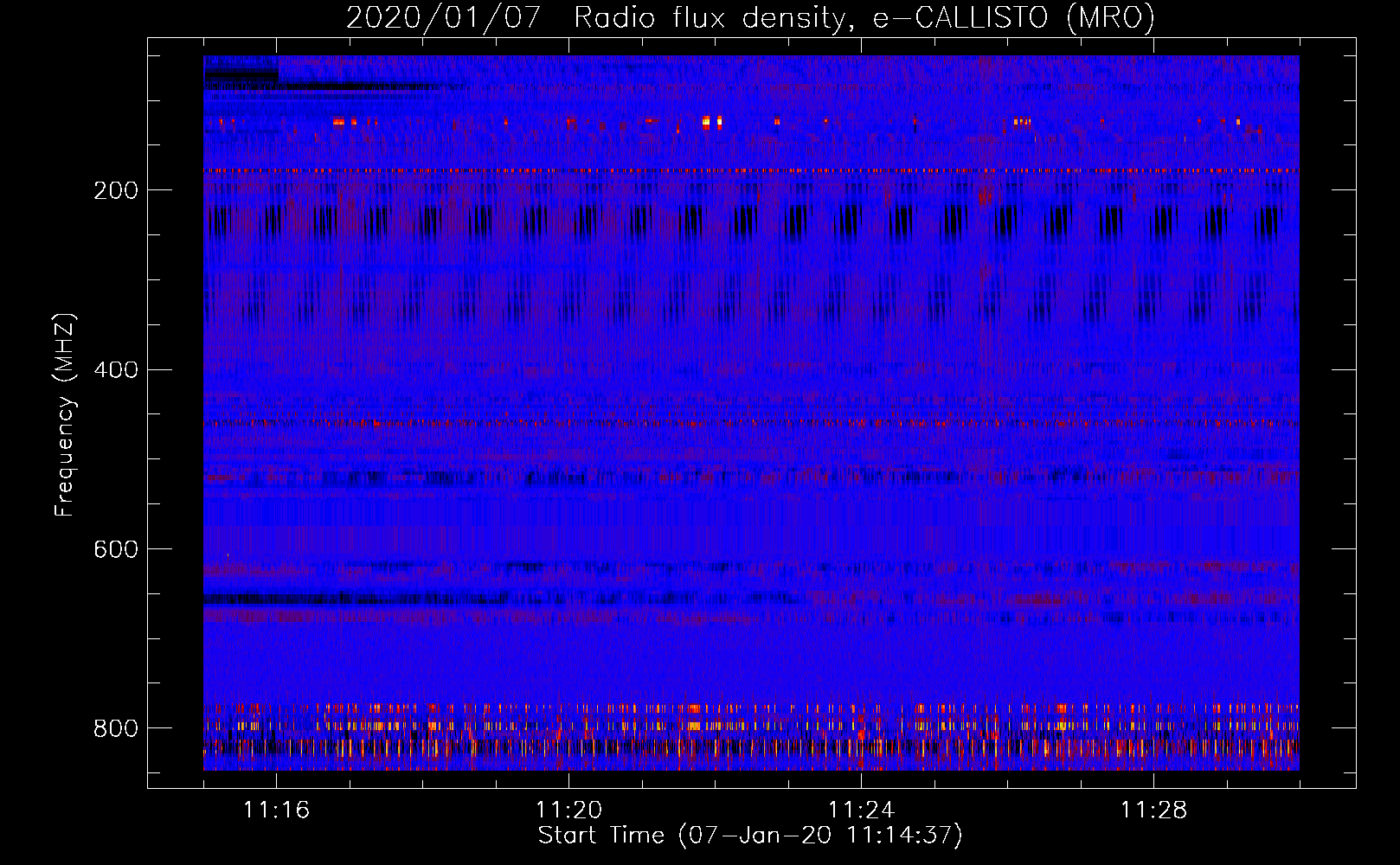1400x865 pixels.
Task: Click the 11:16 time tick label
Action: click(277, 811)
